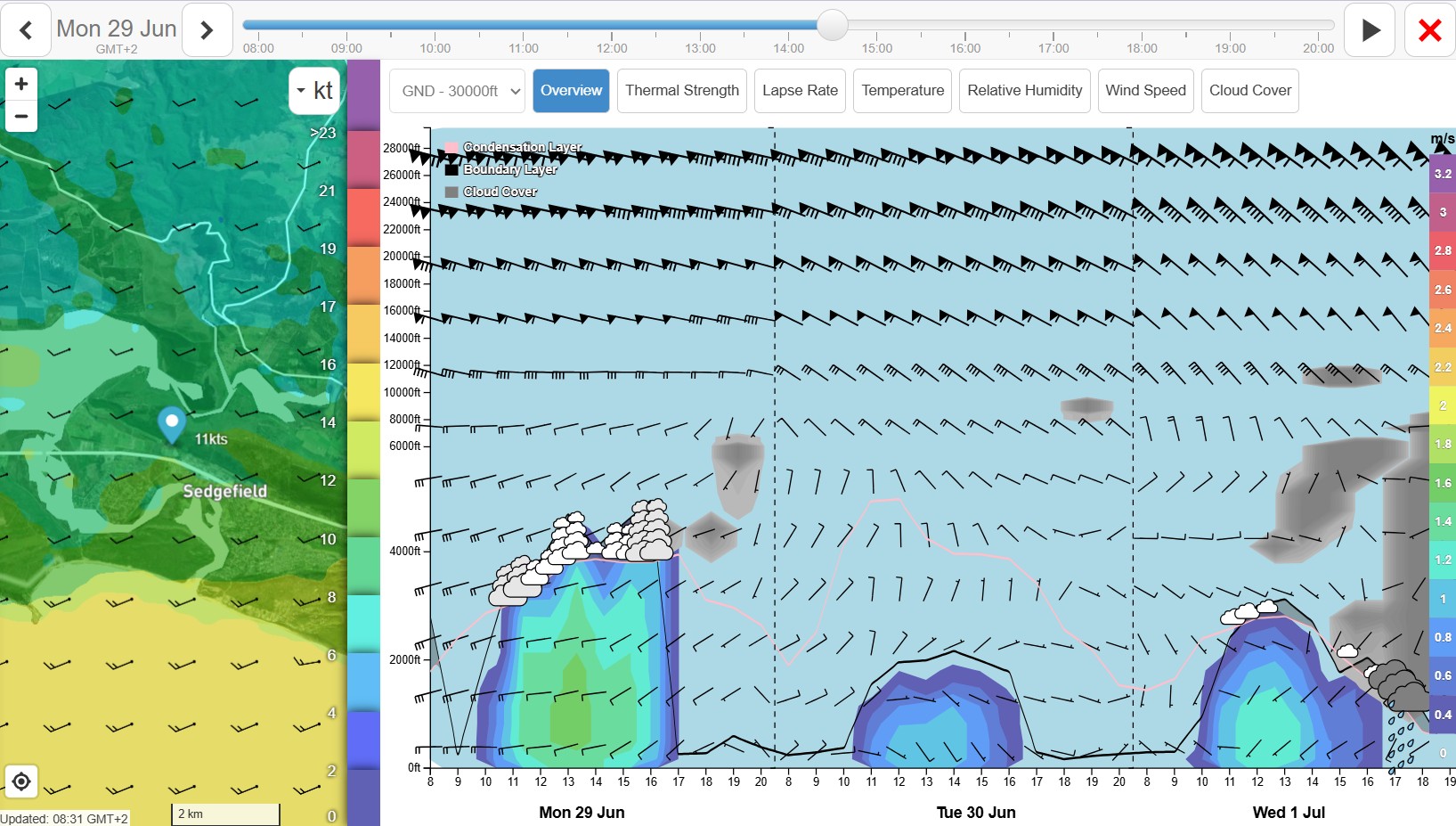Open the GND - 30000ft altitude dropdown
Screen dimensions: 1456x826
[x=457, y=91]
